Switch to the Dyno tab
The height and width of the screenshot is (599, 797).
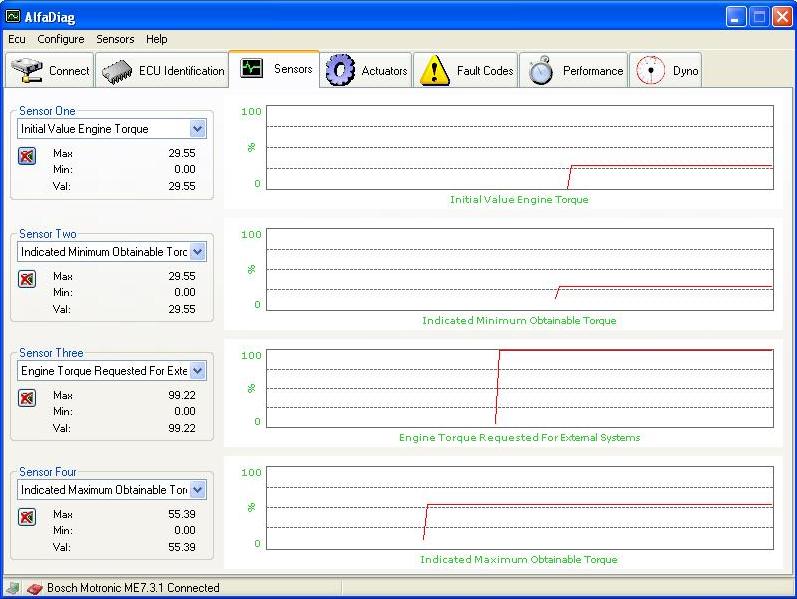(666, 70)
